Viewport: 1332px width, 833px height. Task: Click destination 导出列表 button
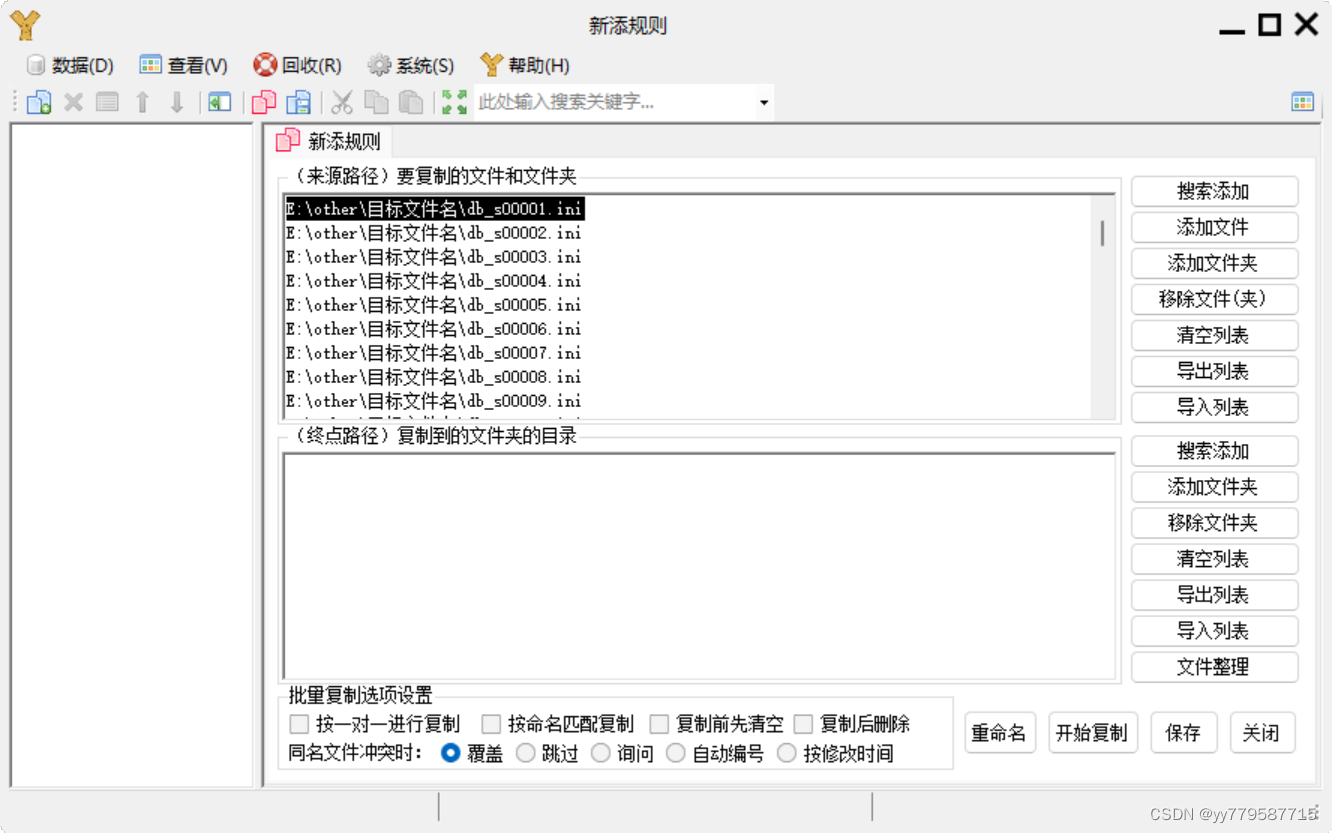tap(1214, 595)
